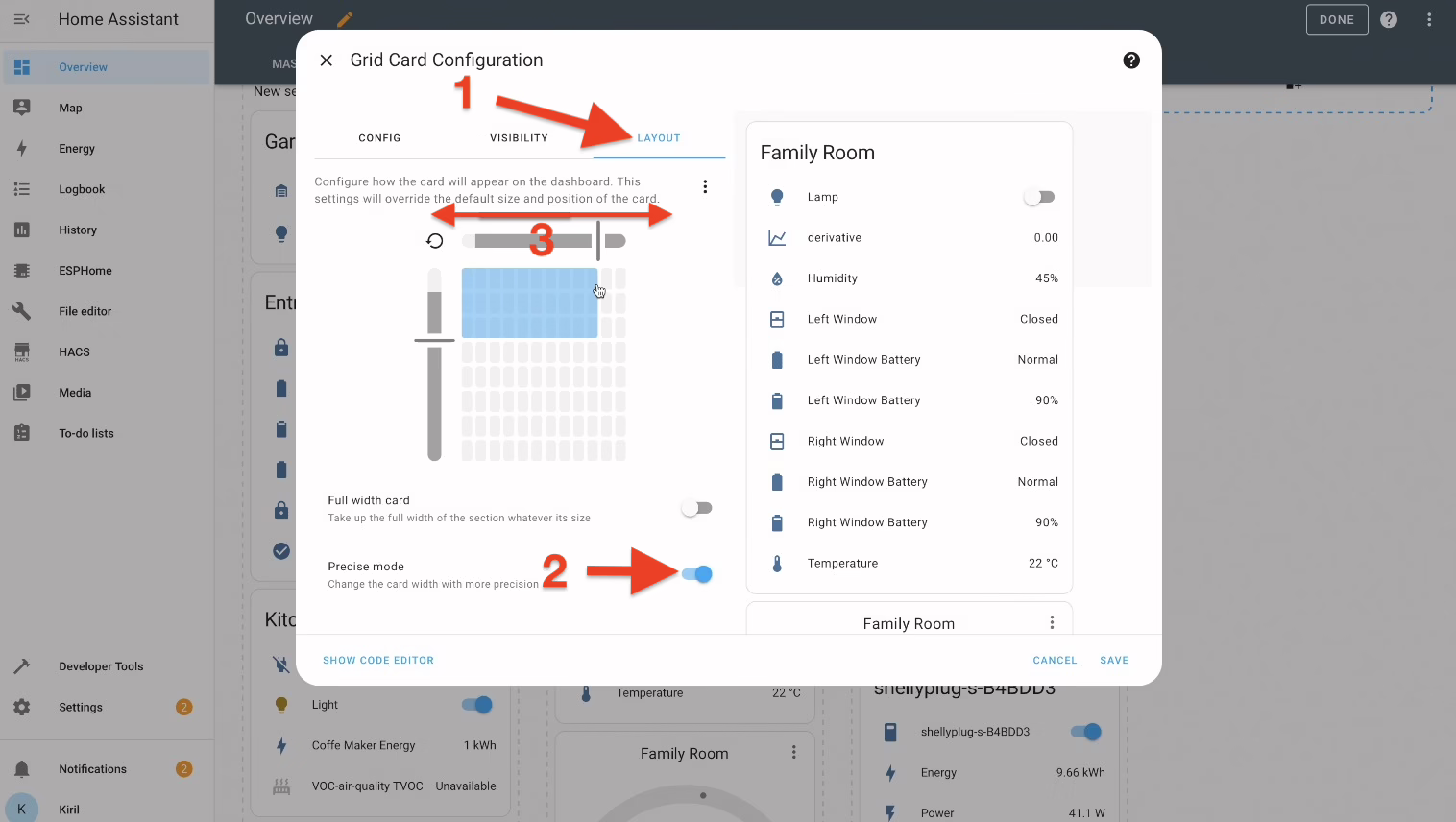Open the Media browser icon
Image resolution: width=1456 pixels, height=822 pixels.
pos(22,393)
